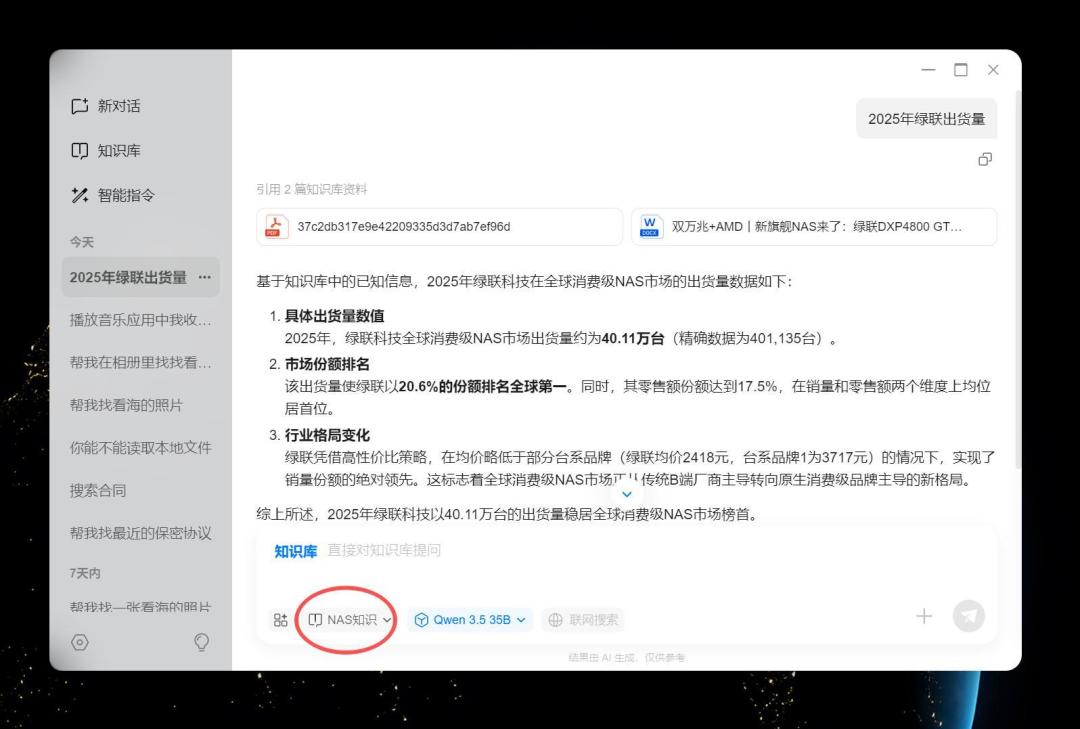Viewport: 1080px width, 729px height.
Task: Expand the NAS知识 knowledge base dropdown
Action: pyautogui.click(x=350, y=620)
